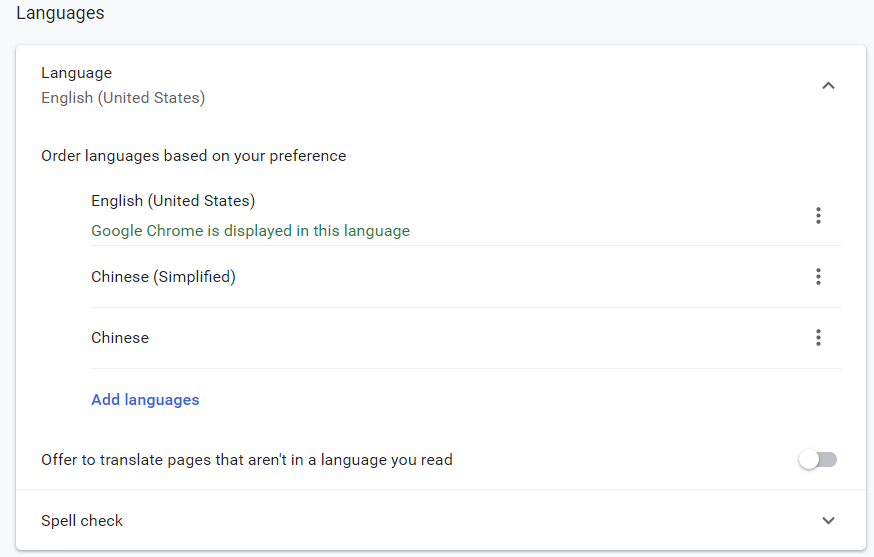Click 'Order languages based on your preference' text
This screenshot has width=874, height=557.
pos(193,156)
